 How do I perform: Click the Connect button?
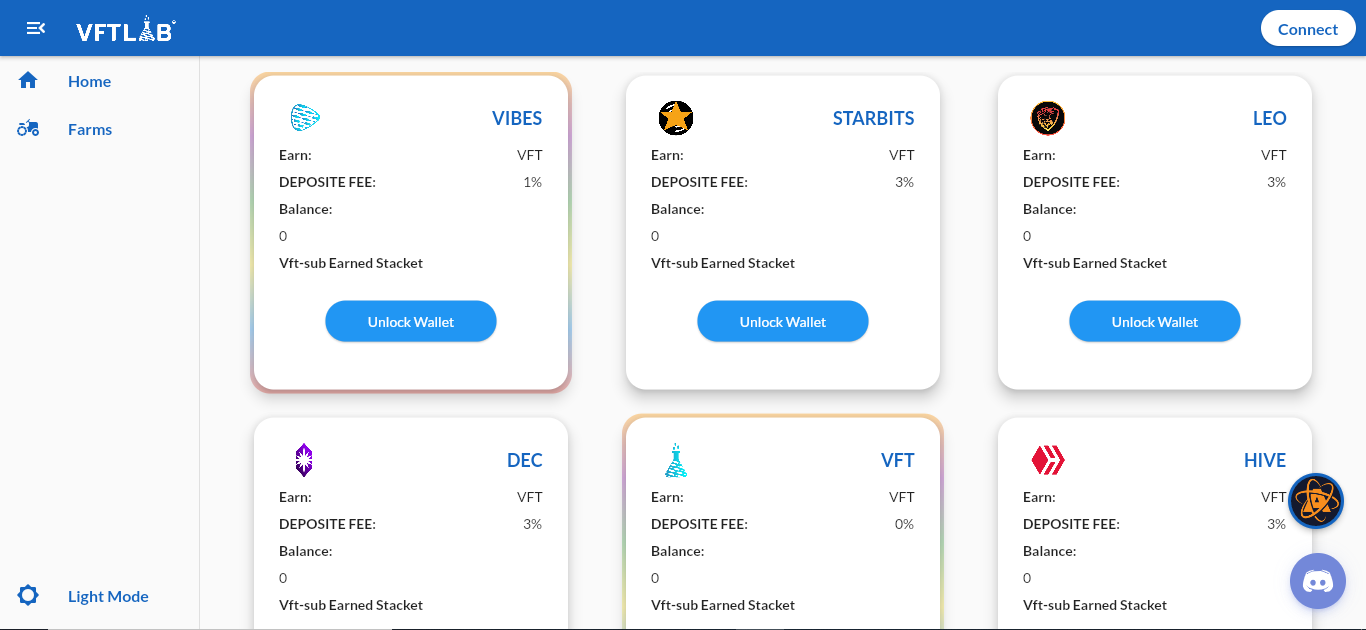tap(1307, 28)
